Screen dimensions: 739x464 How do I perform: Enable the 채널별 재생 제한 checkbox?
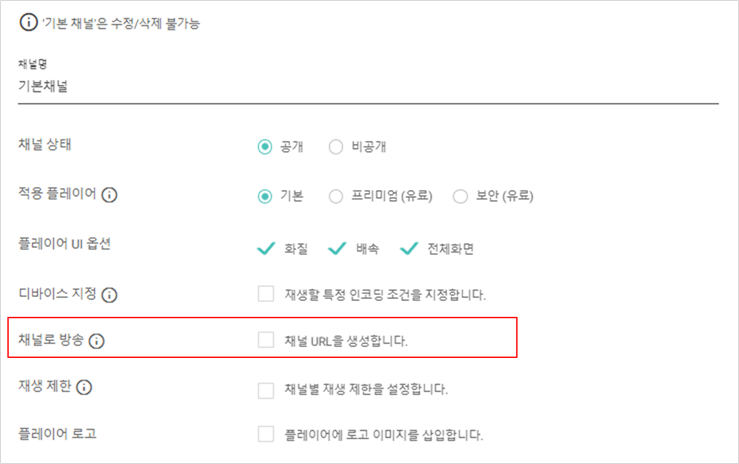pyautogui.click(x=266, y=390)
